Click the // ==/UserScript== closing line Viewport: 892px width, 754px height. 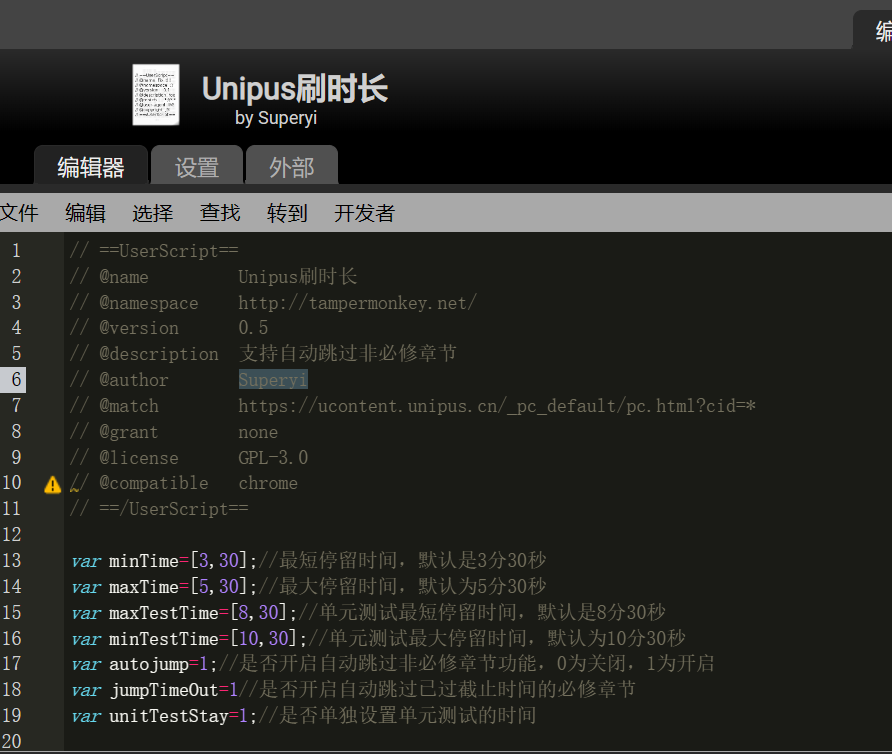click(x=159, y=509)
